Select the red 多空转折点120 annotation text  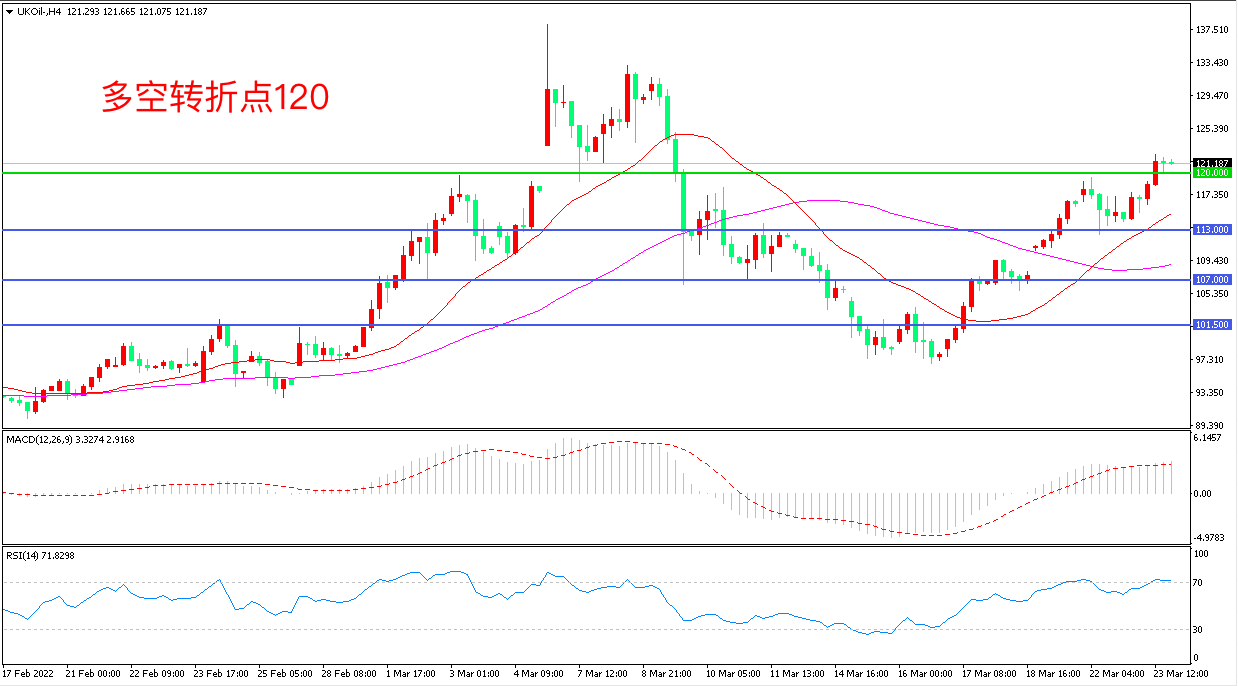[215, 97]
